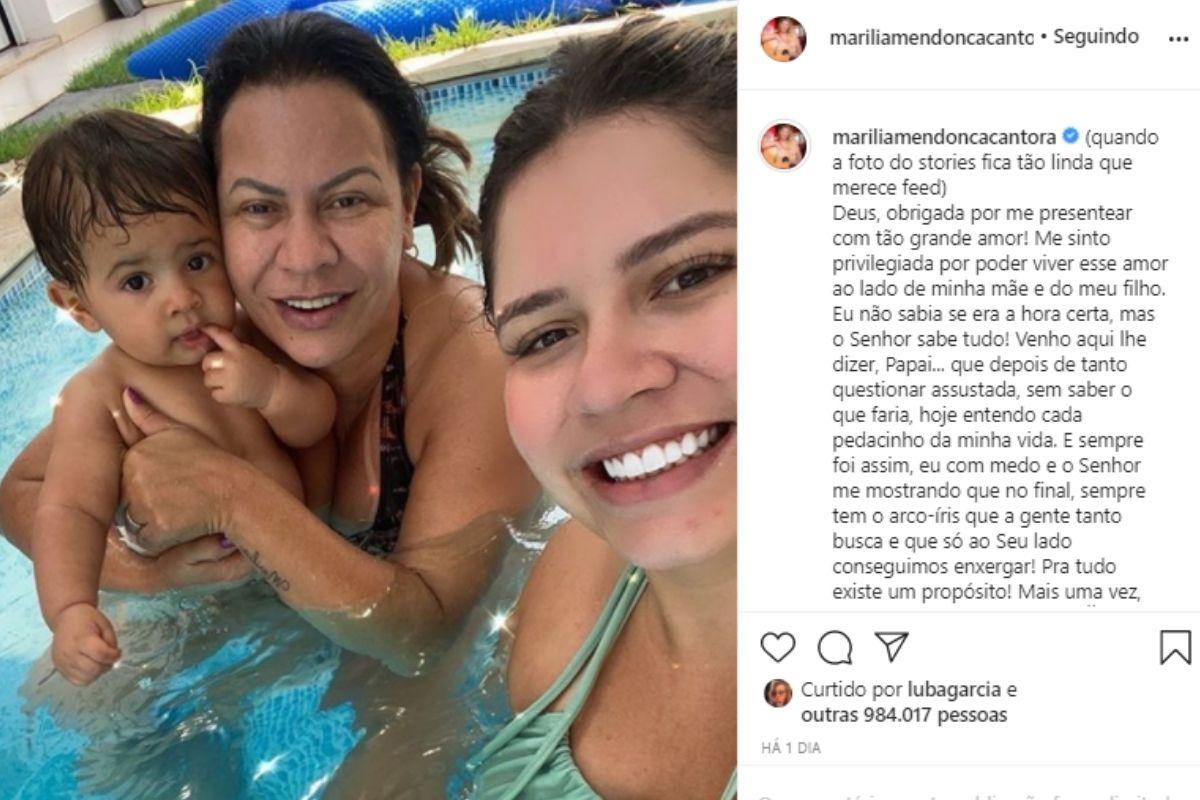
Task: Click the blue verified badge
Action: click(x=1070, y=136)
